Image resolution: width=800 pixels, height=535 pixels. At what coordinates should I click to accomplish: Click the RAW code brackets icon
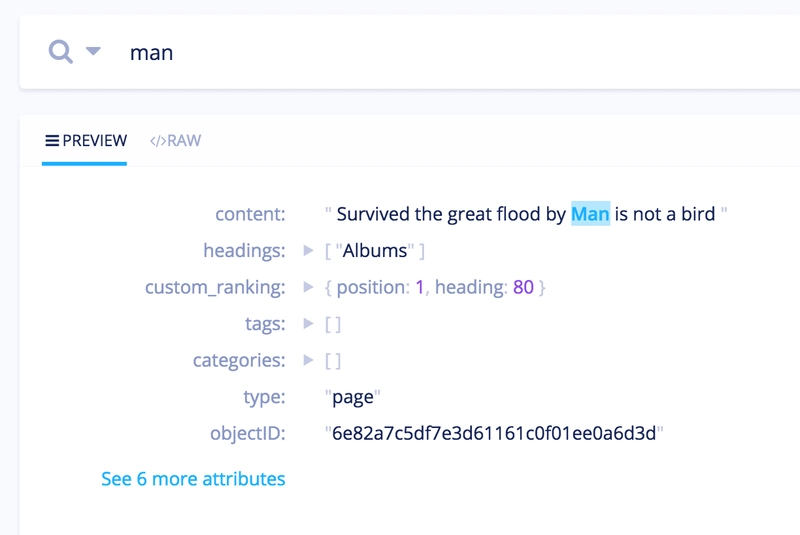[158, 141]
